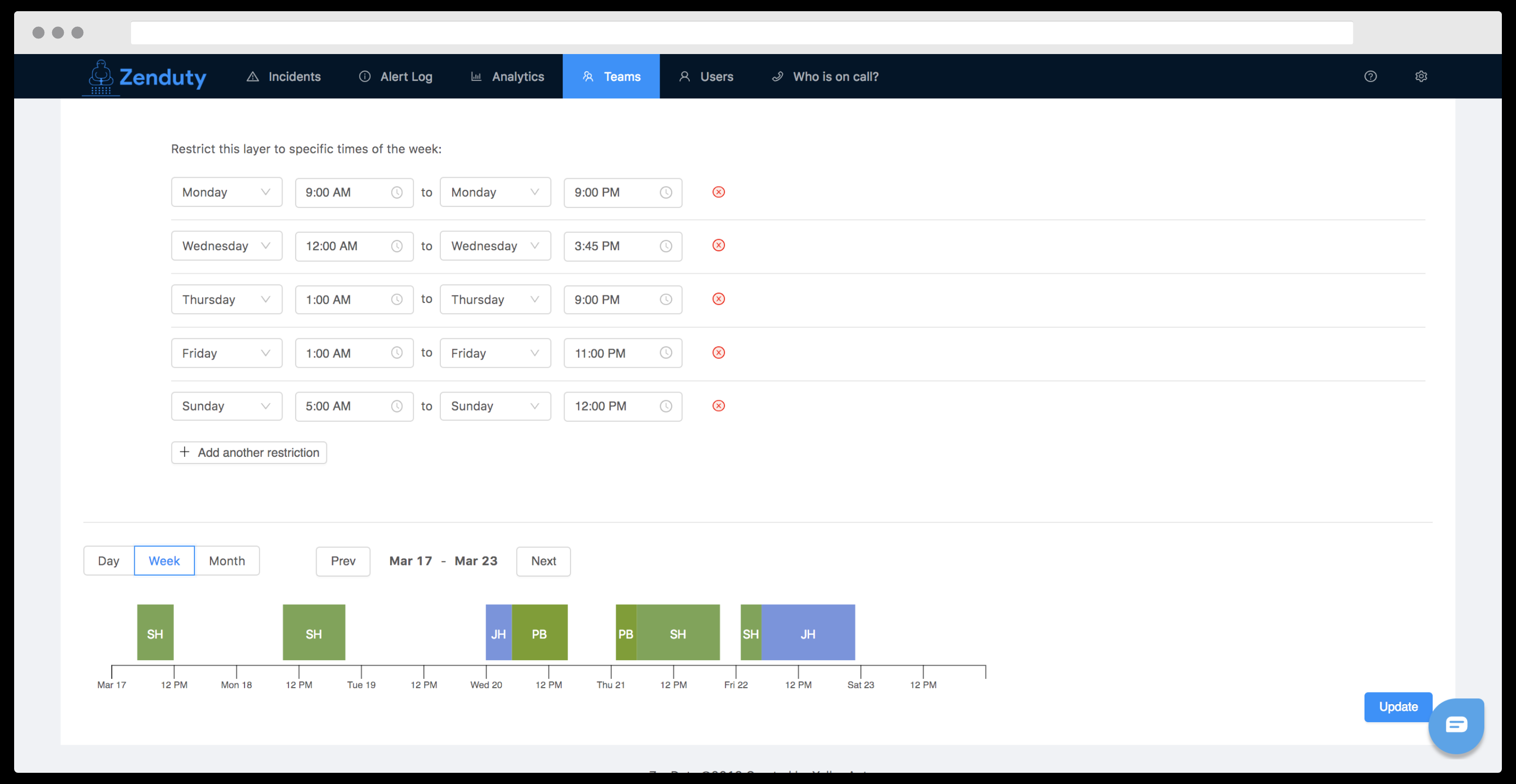Open the Monday end day dropdown
This screenshot has height=784, width=1516.
pyautogui.click(x=495, y=192)
